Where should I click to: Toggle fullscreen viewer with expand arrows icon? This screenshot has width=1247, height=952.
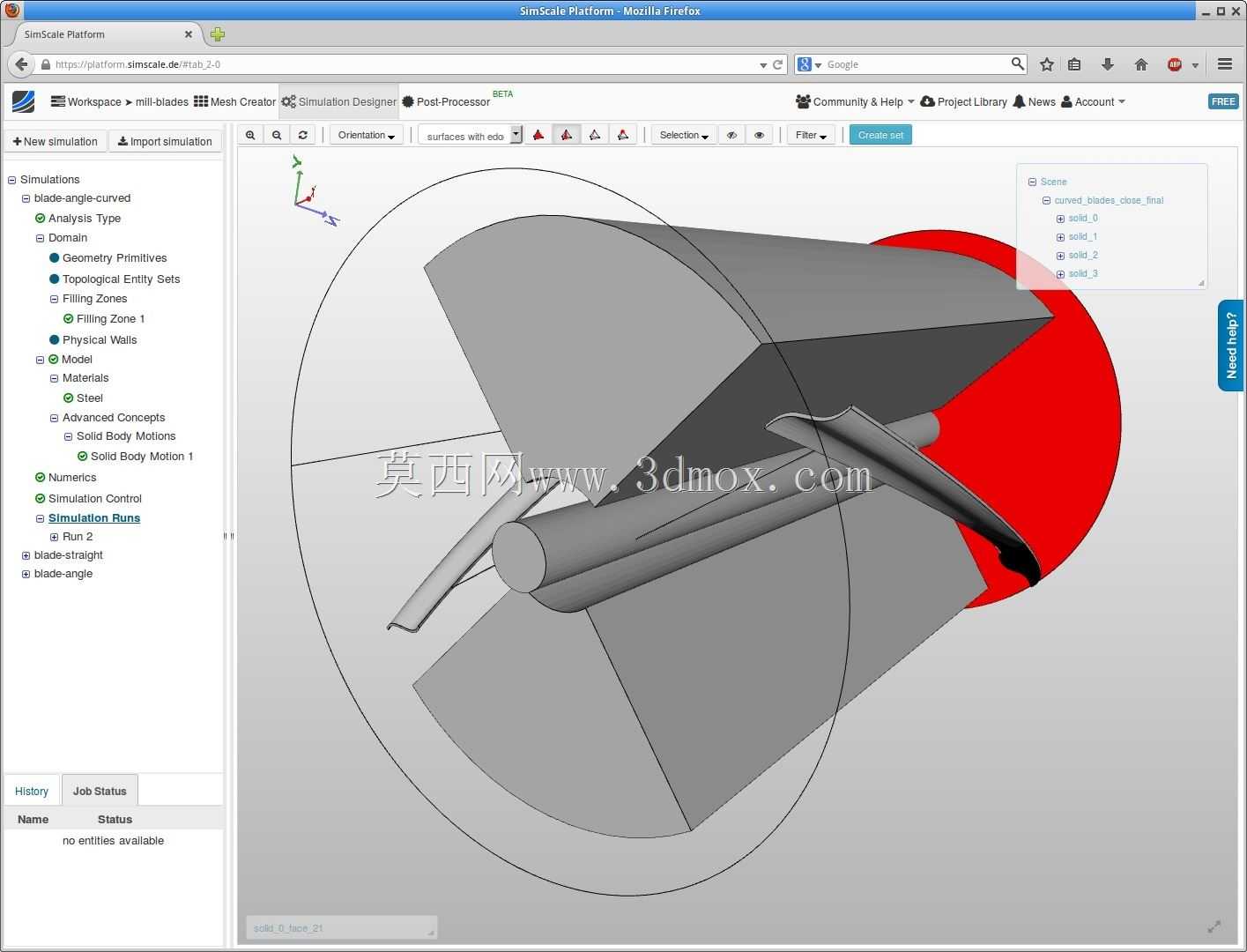1214,926
